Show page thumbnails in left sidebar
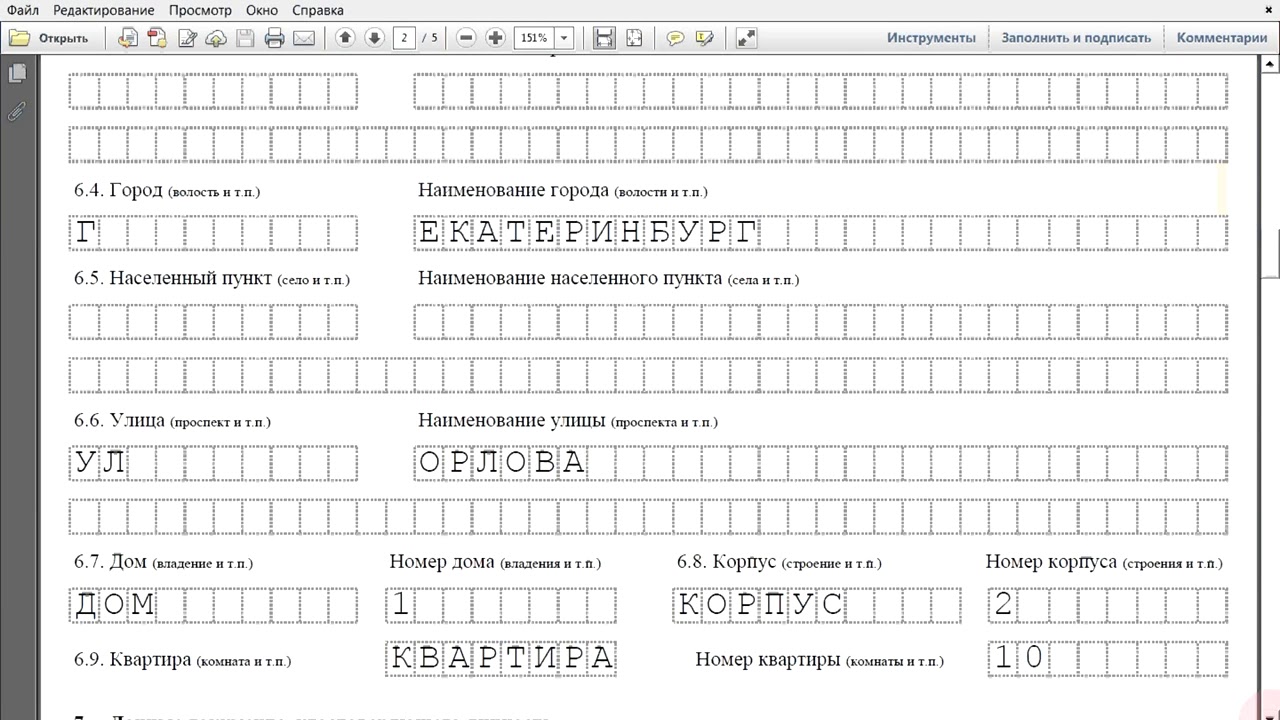 (x=17, y=73)
